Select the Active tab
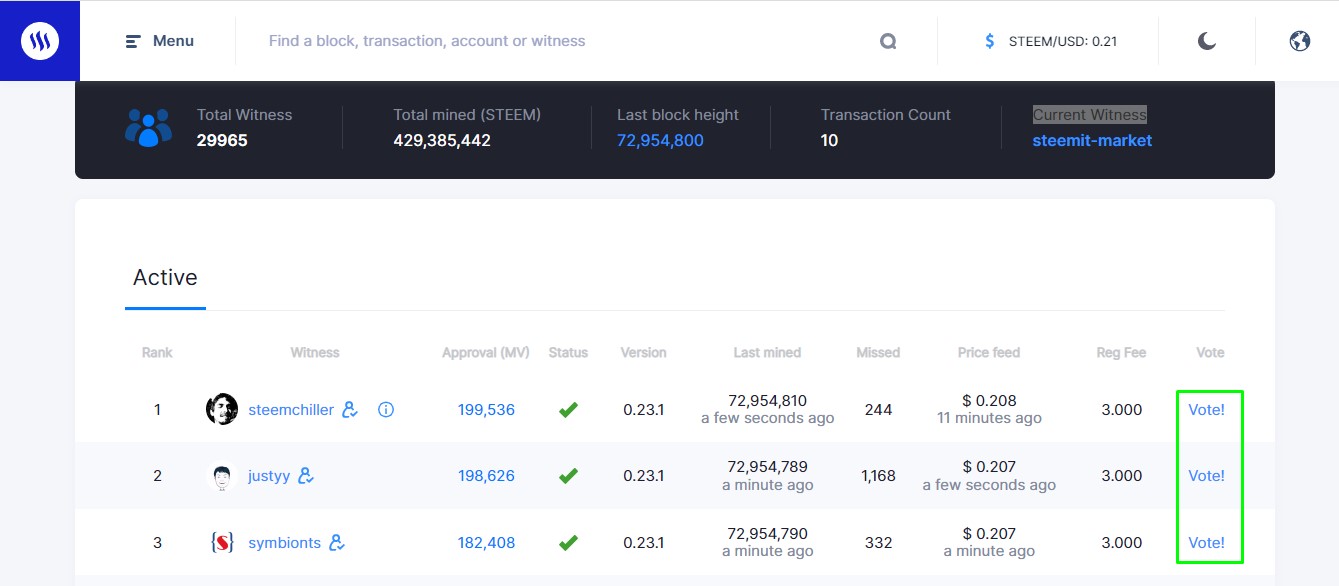1339x586 pixels. coord(165,278)
